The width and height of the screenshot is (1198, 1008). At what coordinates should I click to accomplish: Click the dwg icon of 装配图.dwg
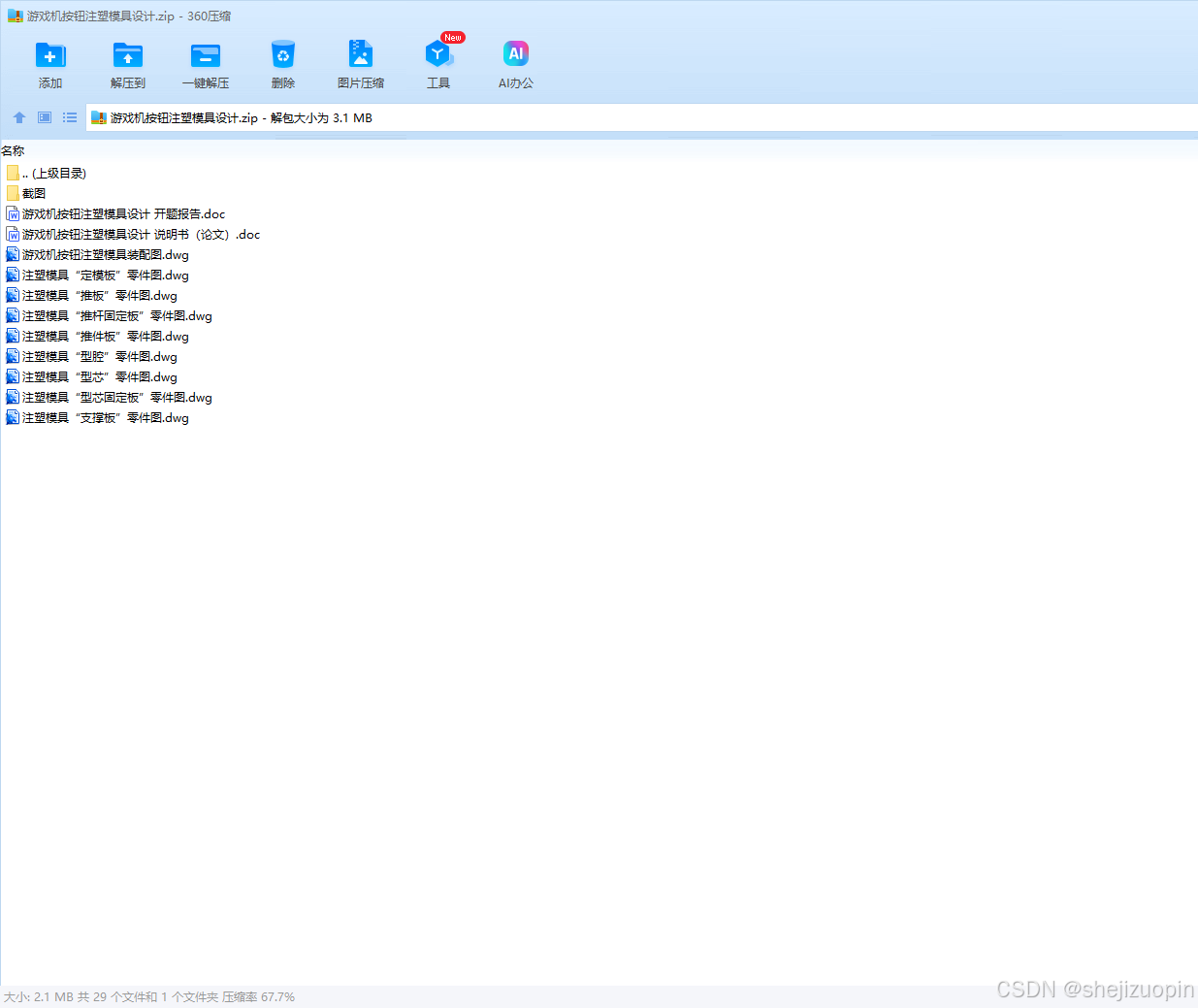click(13, 254)
